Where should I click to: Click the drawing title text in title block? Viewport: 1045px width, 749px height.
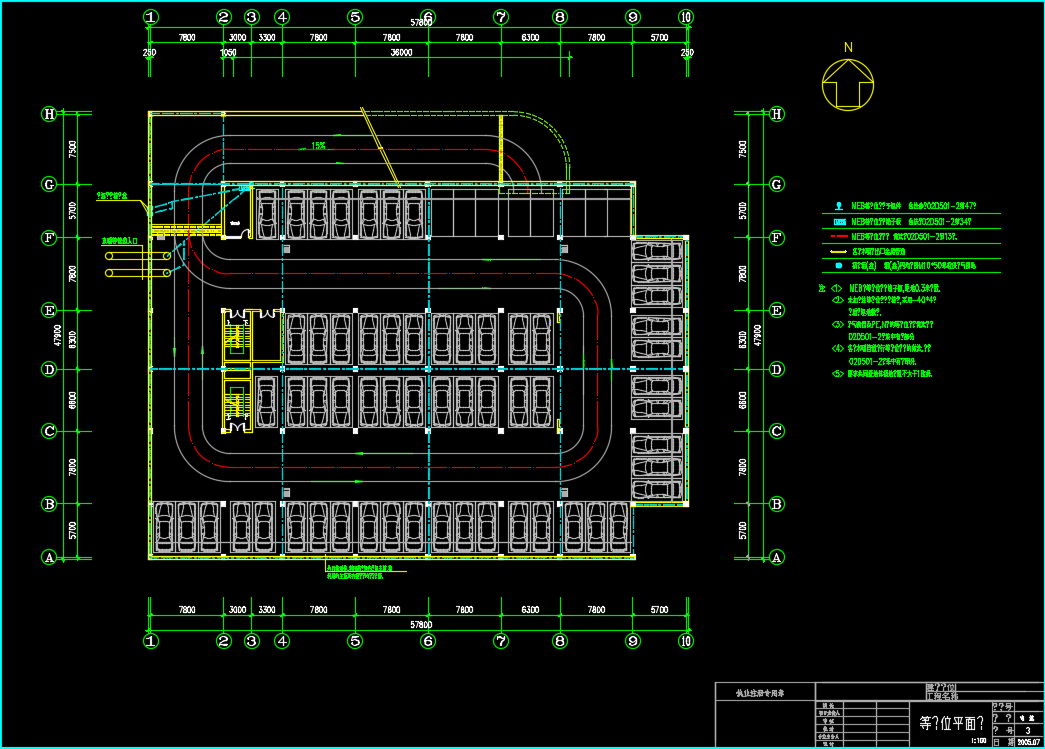(x=951, y=723)
